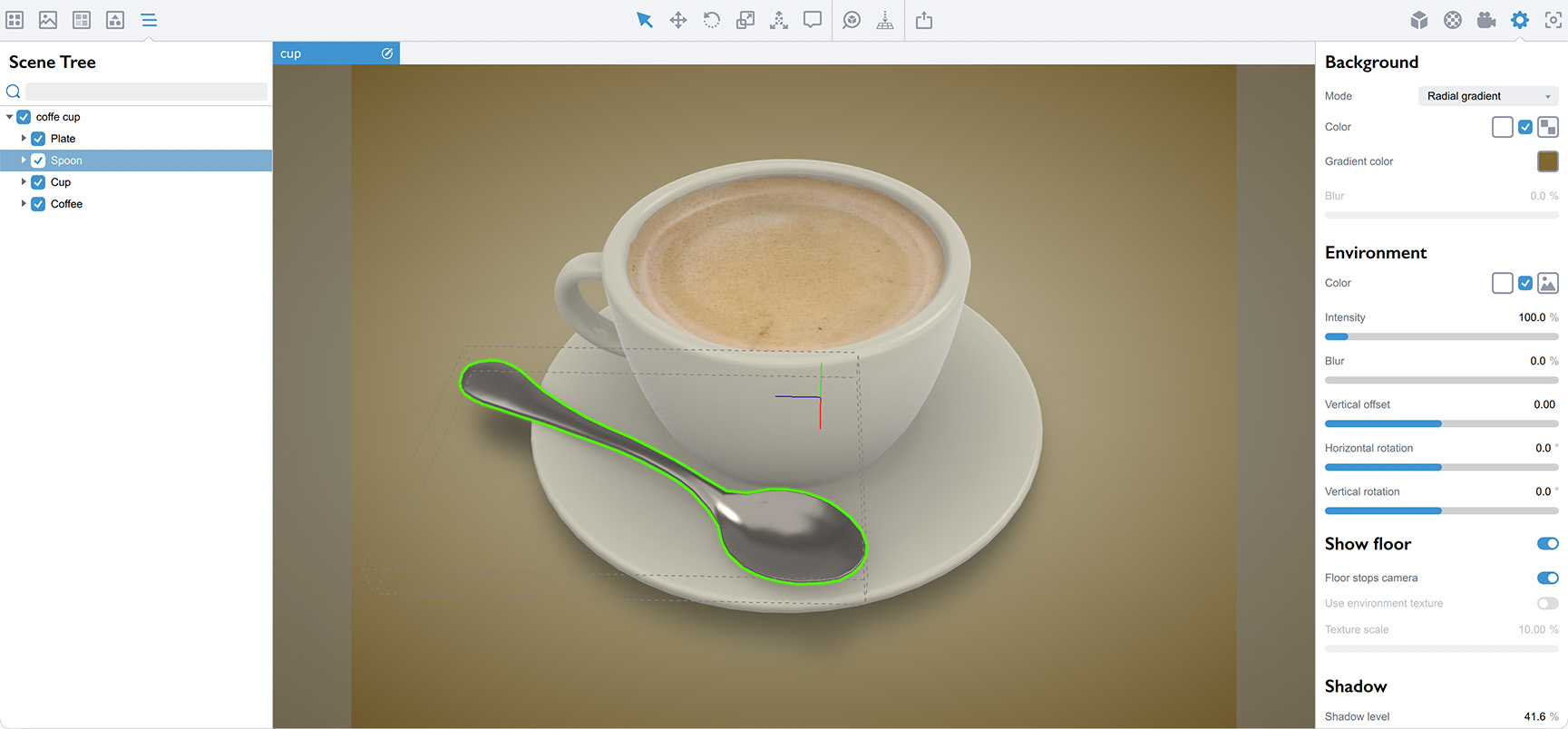Image resolution: width=1568 pixels, height=729 pixels.
Task: Turn off Show floor switch
Action: [1548, 544]
